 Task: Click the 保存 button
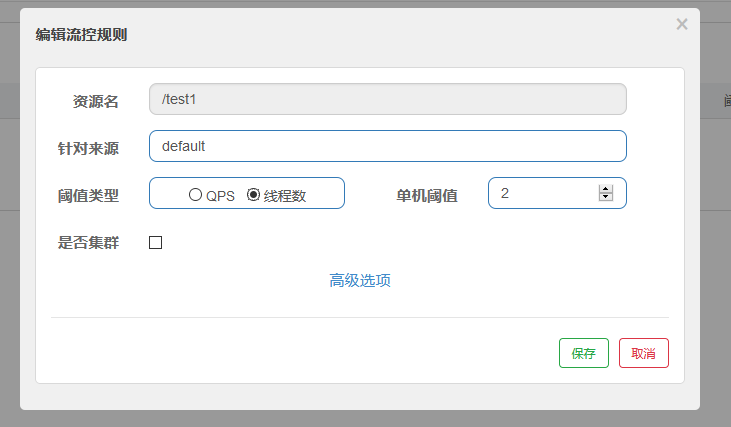pos(584,353)
